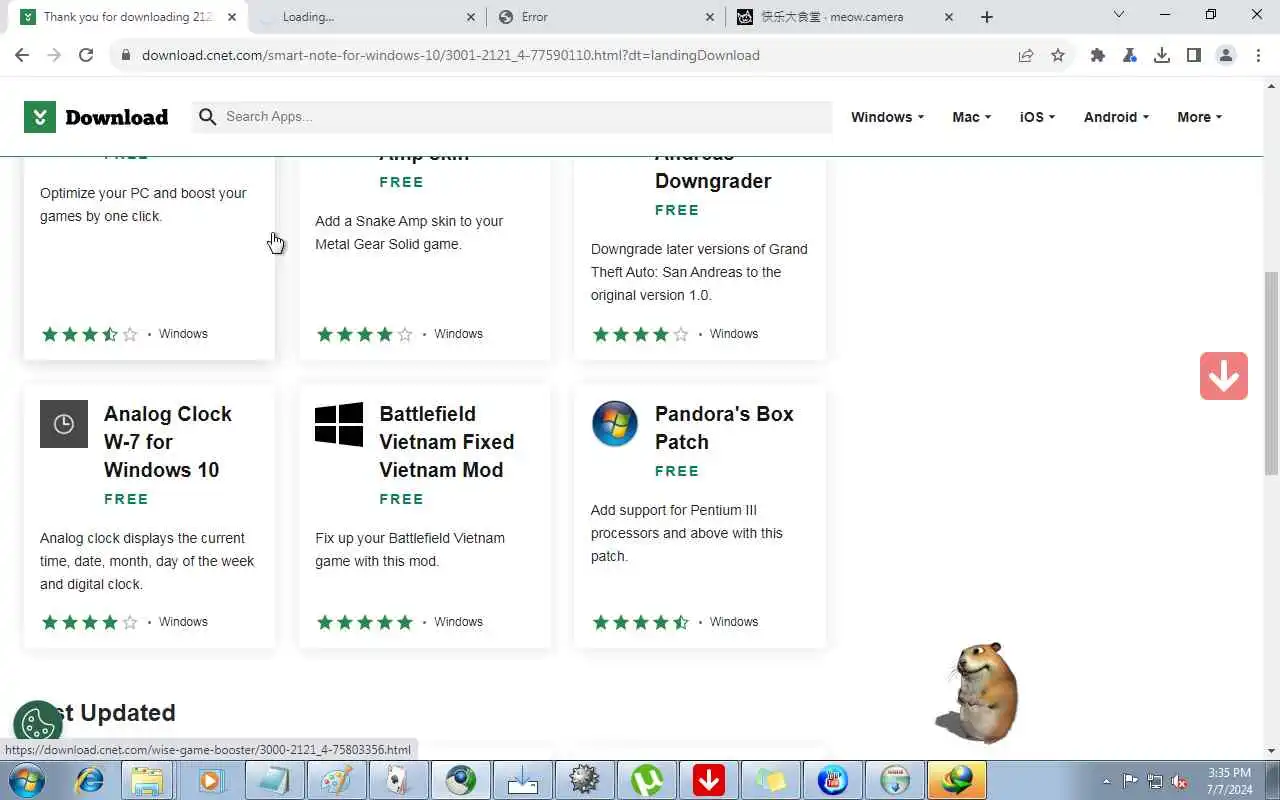Click the CNET Download logo

click(x=96, y=117)
